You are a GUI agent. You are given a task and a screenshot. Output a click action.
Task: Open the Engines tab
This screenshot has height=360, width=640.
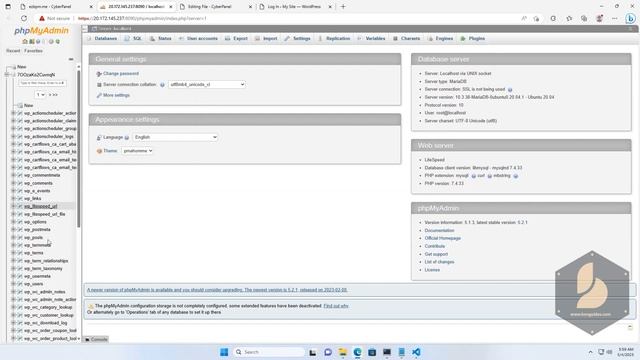[440, 38]
